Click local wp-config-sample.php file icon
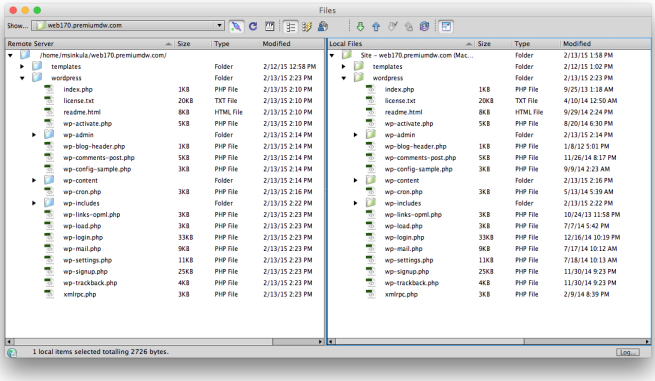Viewport: 655px width, 381px height. pyautogui.click(x=371, y=169)
